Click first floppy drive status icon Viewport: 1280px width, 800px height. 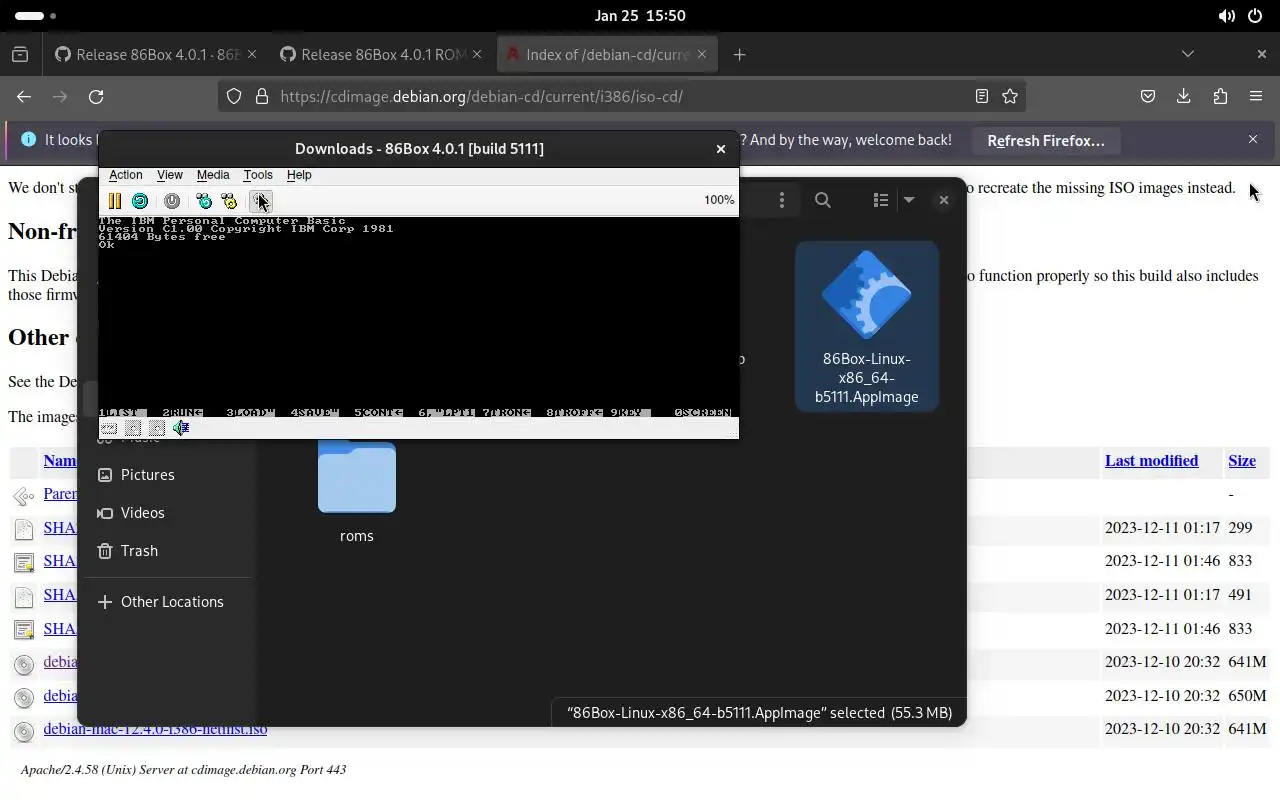[x=133, y=428]
